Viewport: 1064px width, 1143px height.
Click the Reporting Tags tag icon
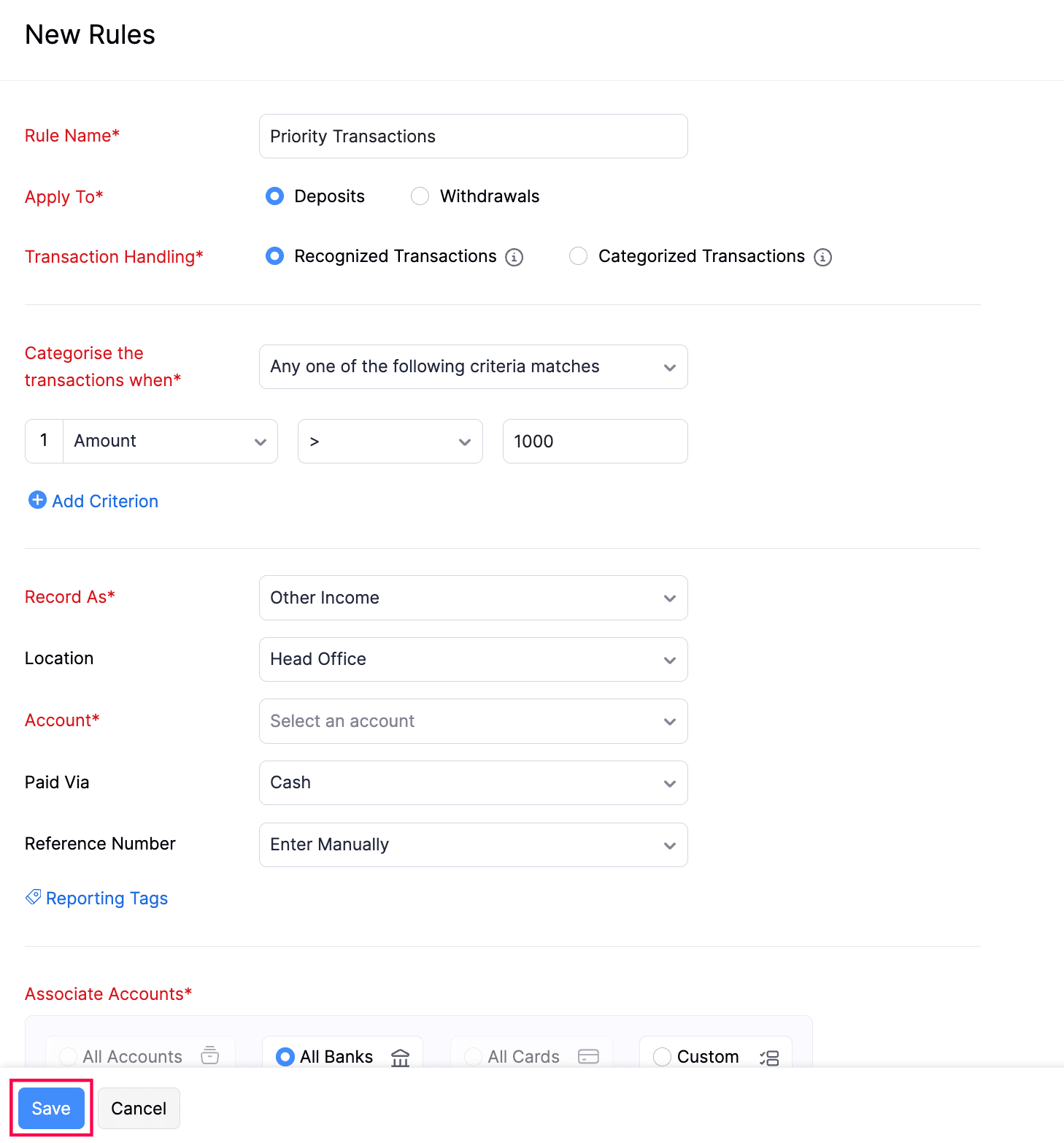(x=34, y=897)
